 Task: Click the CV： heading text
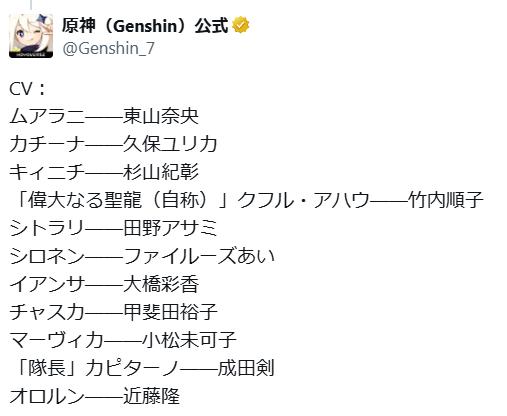click(x=27, y=89)
